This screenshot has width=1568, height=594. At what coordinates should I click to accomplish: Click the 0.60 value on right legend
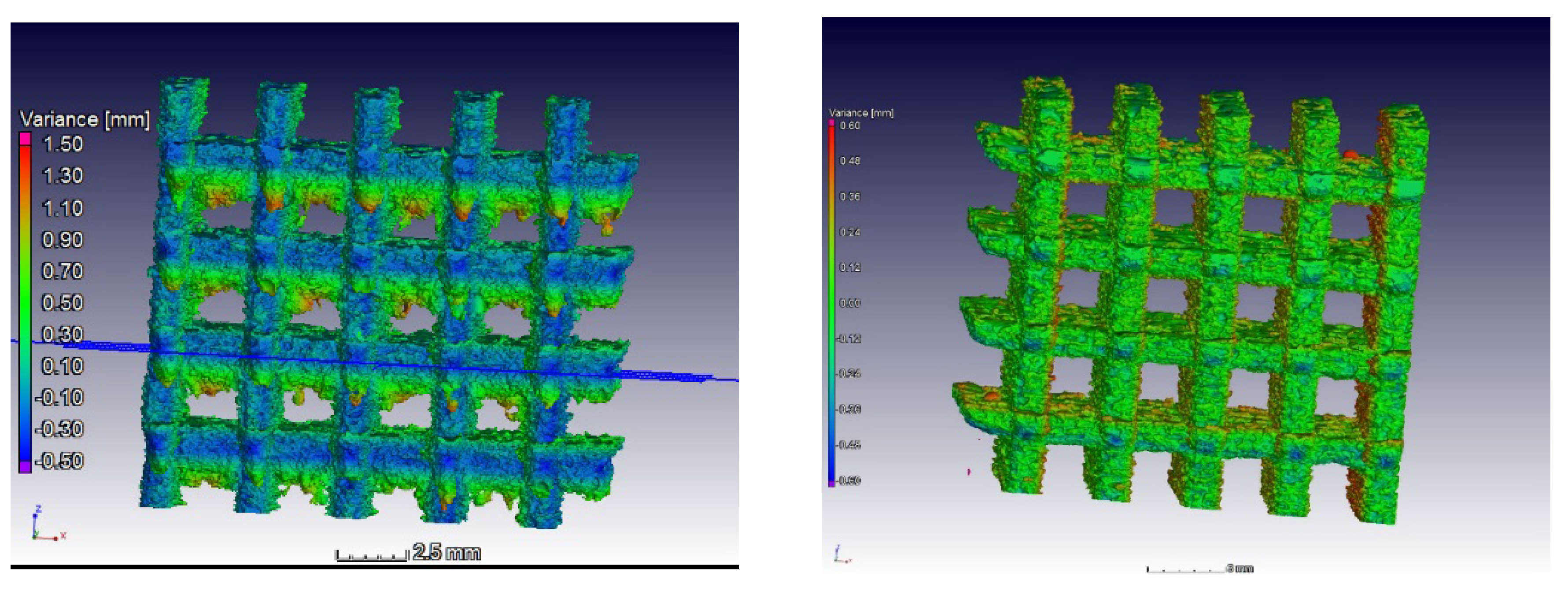coord(850,126)
